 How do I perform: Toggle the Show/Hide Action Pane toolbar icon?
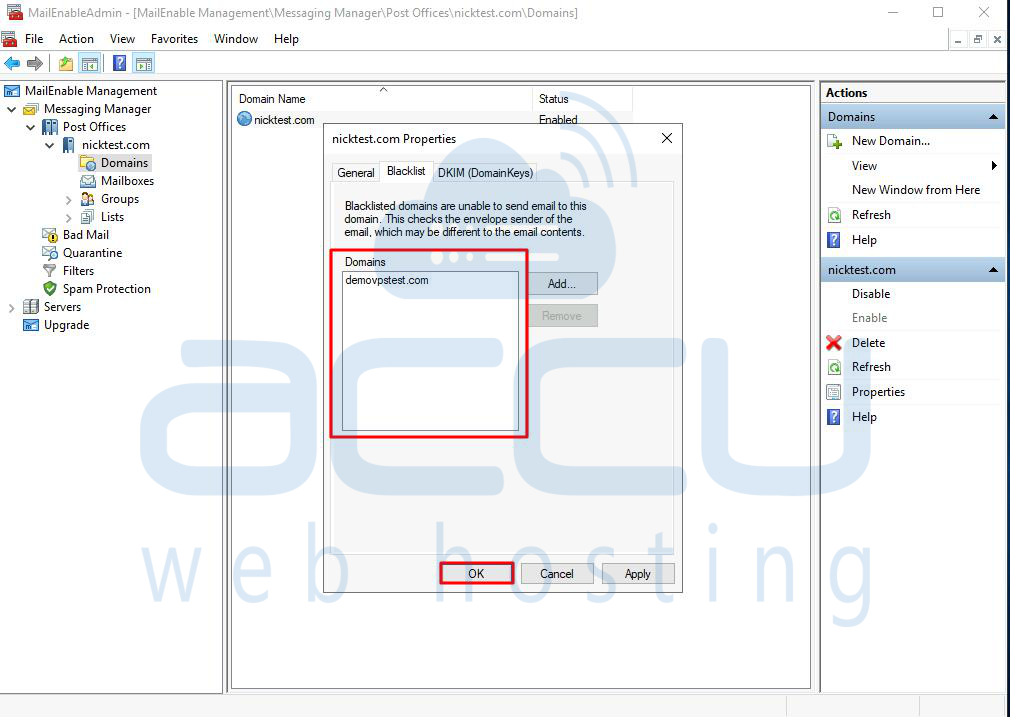pyautogui.click(x=144, y=63)
